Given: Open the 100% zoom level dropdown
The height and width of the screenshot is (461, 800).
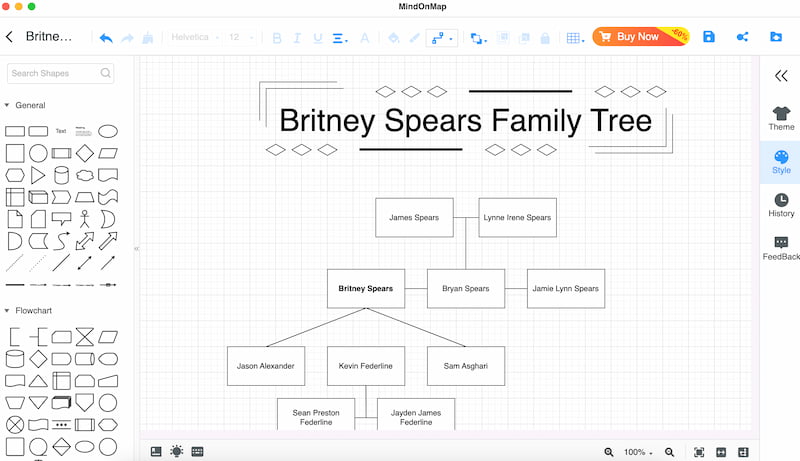Looking at the screenshot, I should 638,452.
